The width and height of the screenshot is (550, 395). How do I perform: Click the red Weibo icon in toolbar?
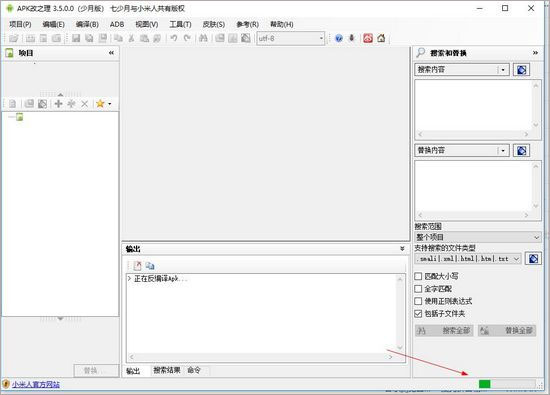click(368, 38)
